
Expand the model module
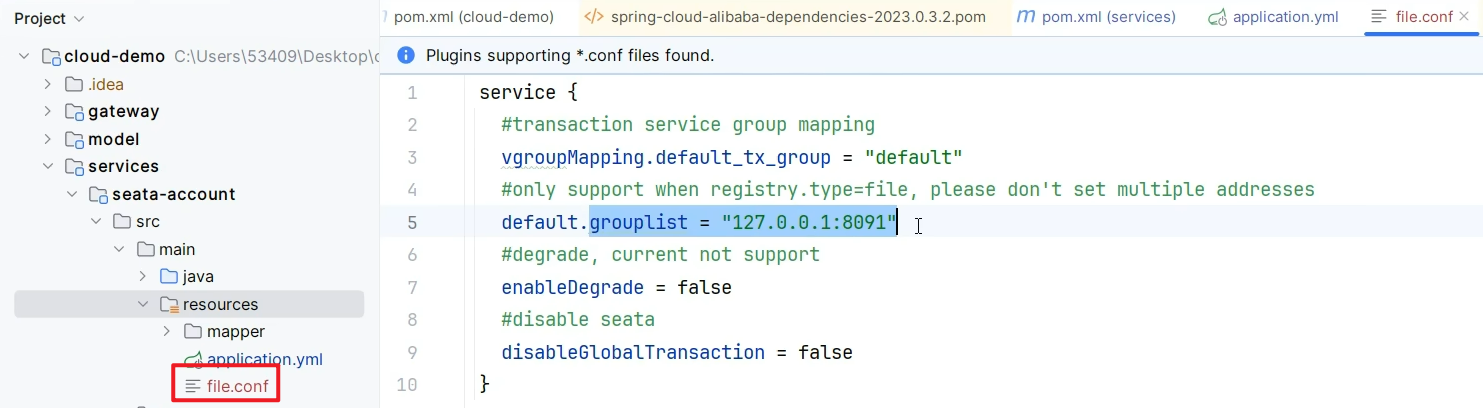pyautogui.click(x=47, y=139)
